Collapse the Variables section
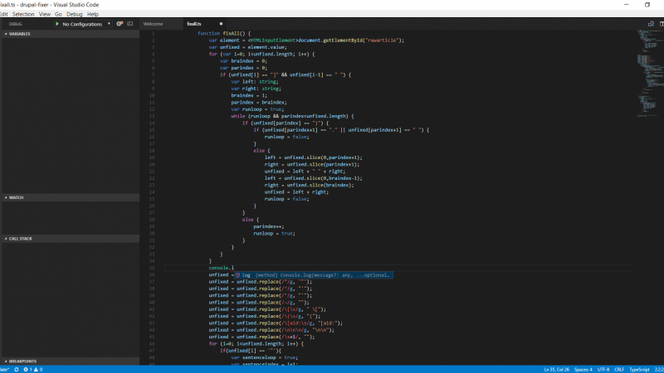Screen dimensions: 664x373 click(70, 34)
